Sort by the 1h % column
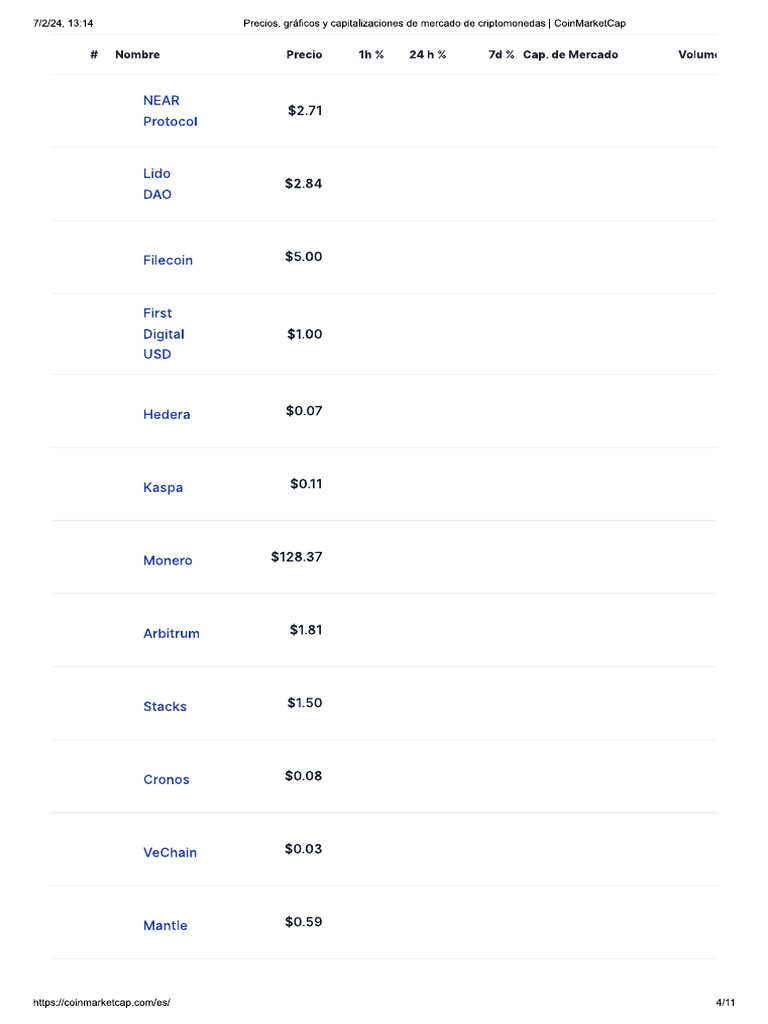 coord(371,55)
